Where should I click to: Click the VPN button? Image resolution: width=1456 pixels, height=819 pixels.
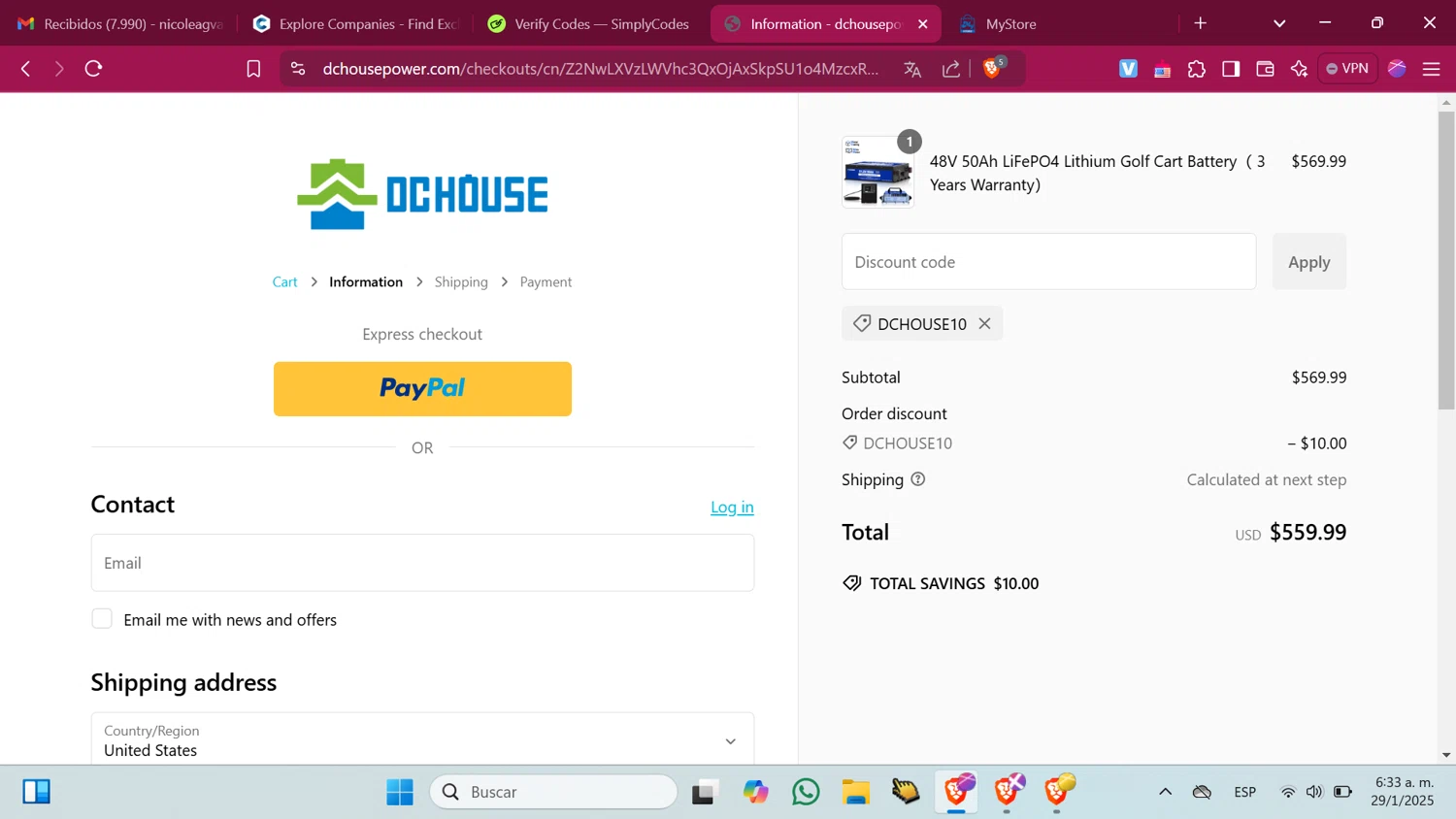pos(1347,69)
